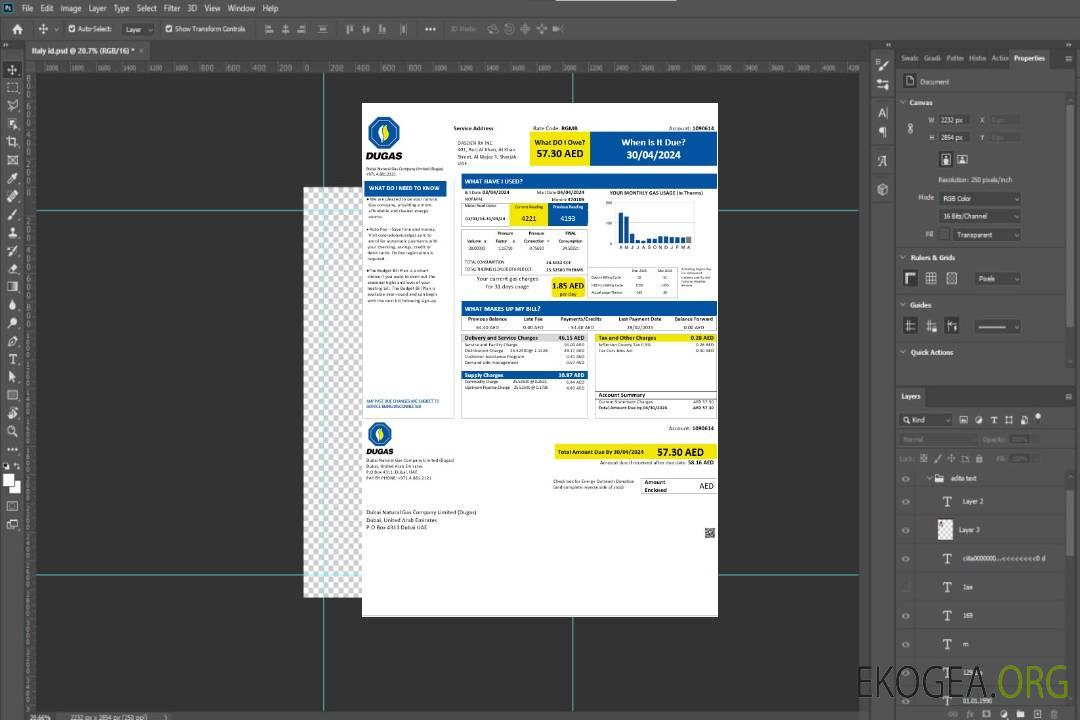Open the Filter menu
Screen dimensions: 1080x720
[172, 8]
